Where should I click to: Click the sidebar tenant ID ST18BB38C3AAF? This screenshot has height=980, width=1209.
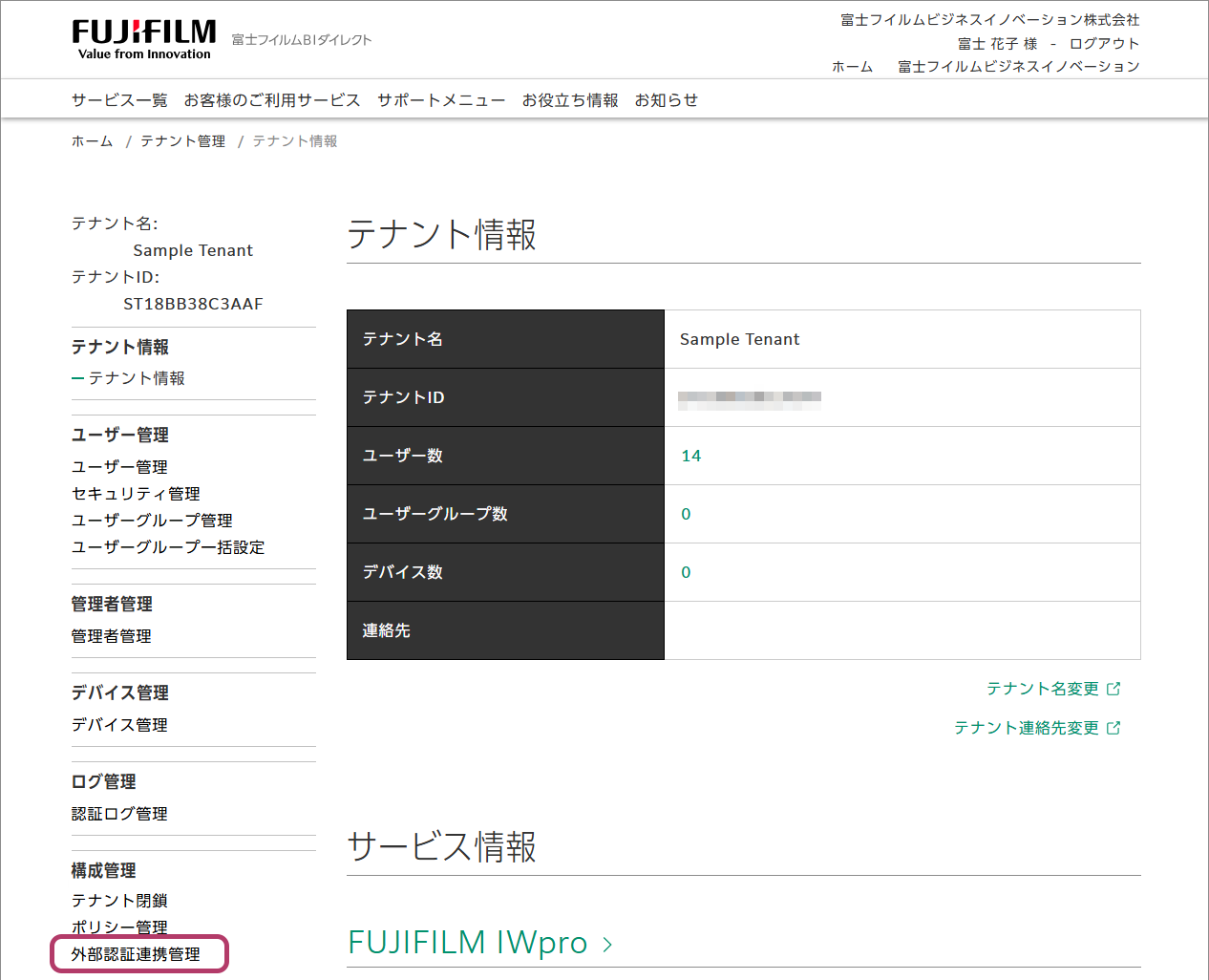click(x=193, y=304)
